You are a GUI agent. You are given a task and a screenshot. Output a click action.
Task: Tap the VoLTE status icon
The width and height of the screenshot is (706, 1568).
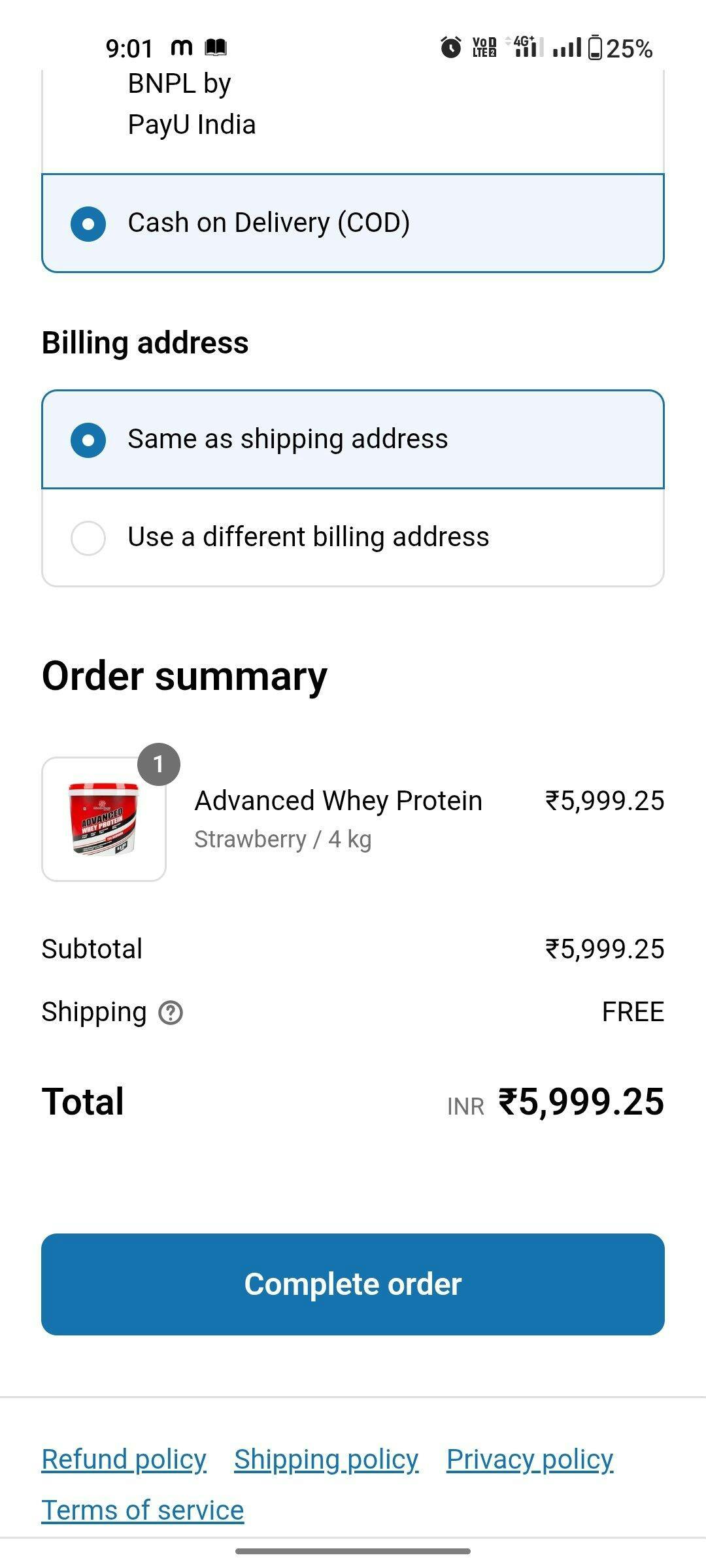click(484, 48)
